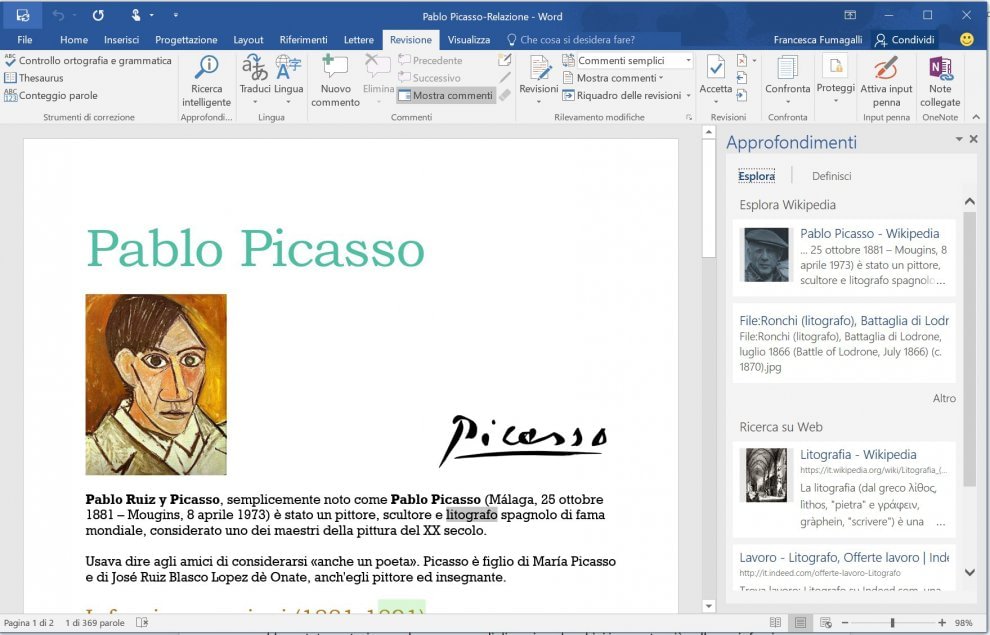The image size is (990, 635).
Task: Open Note collegate OneNote
Action: coord(940,81)
